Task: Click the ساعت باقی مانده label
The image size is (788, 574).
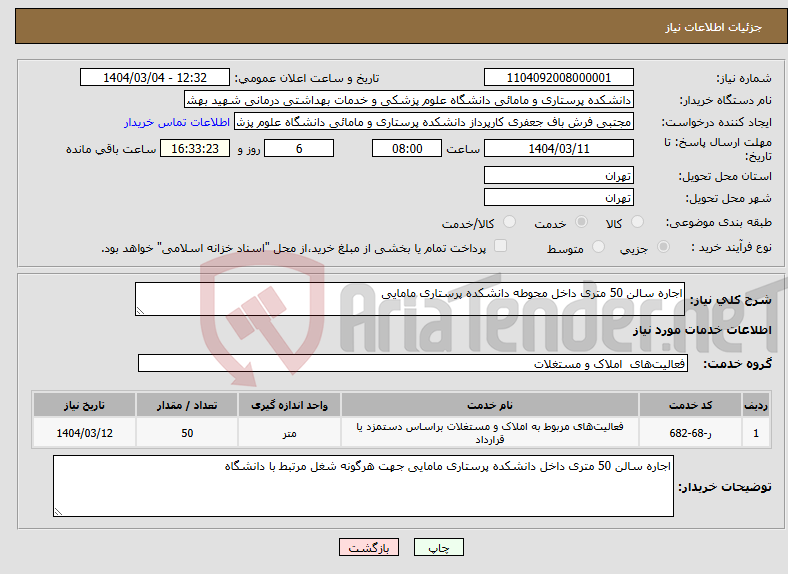Action: 111,149
